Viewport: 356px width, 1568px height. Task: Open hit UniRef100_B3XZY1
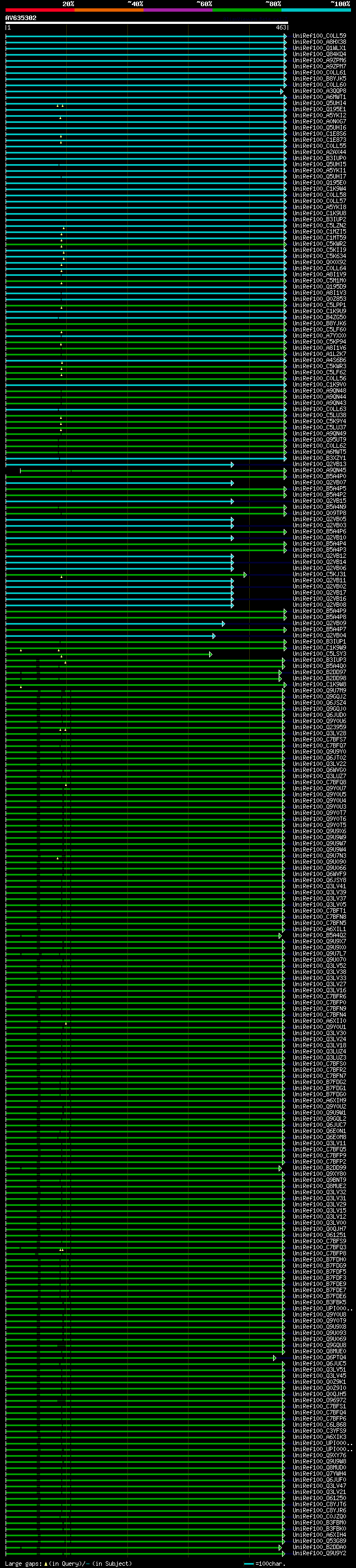point(319,458)
